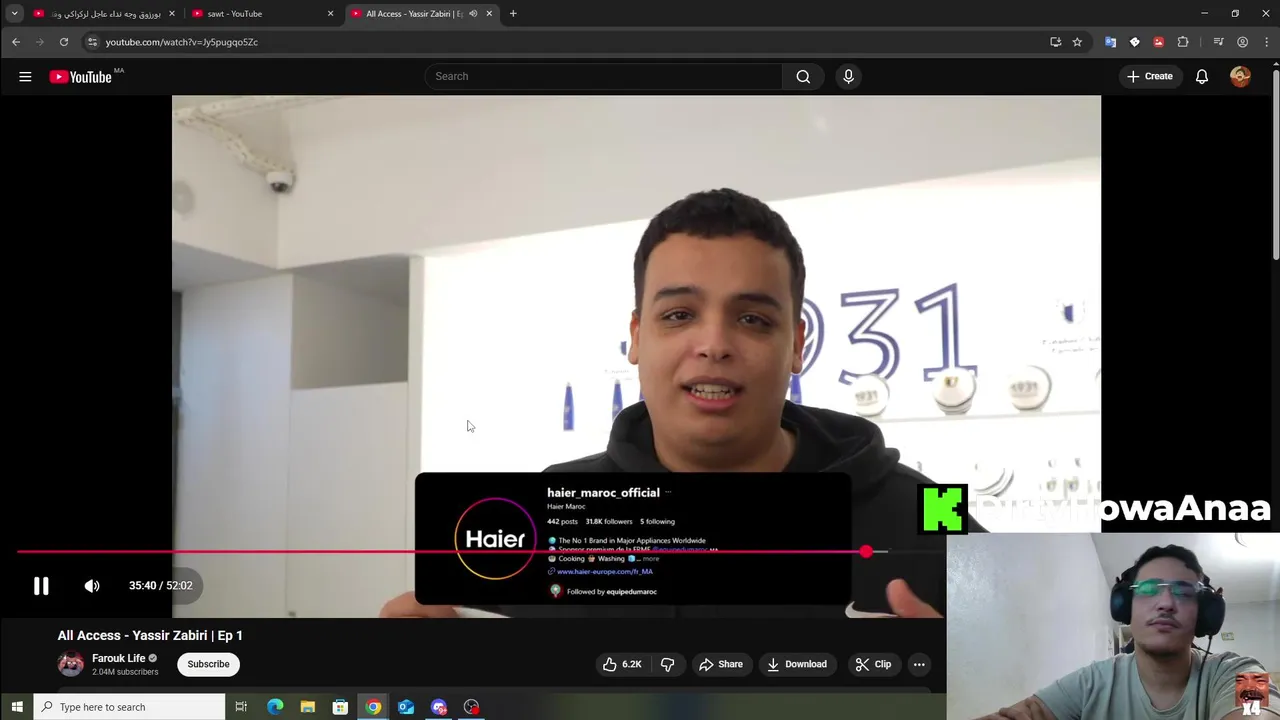Open the YouTube hamburger guide menu
This screenshot has width=1280, height=720.
(x=25, y=76)
